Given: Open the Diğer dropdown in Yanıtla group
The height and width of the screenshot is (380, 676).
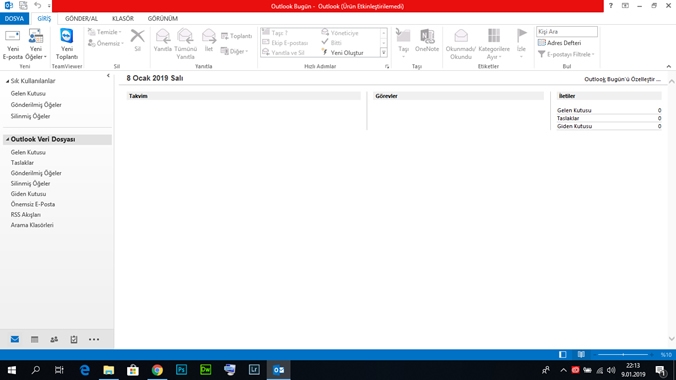Looking at the screenshot, I should (235, 51).
